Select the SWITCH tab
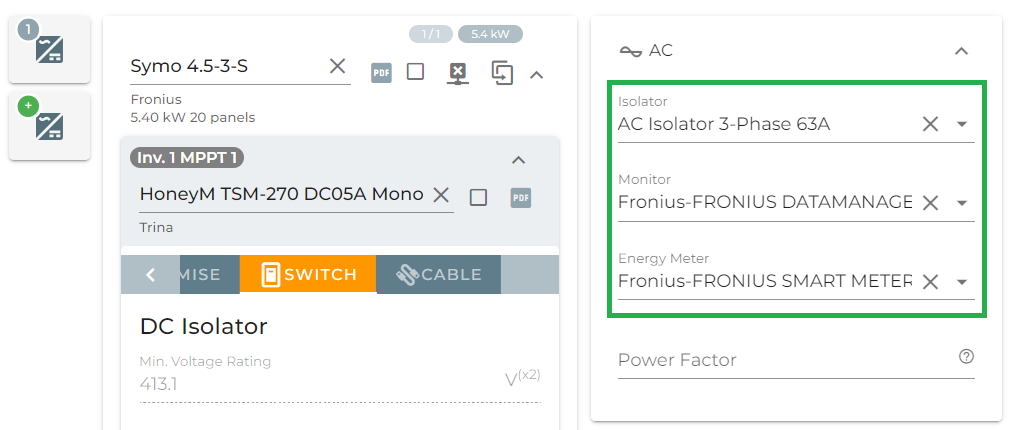Screen dimensions: 1017x430 308,274
